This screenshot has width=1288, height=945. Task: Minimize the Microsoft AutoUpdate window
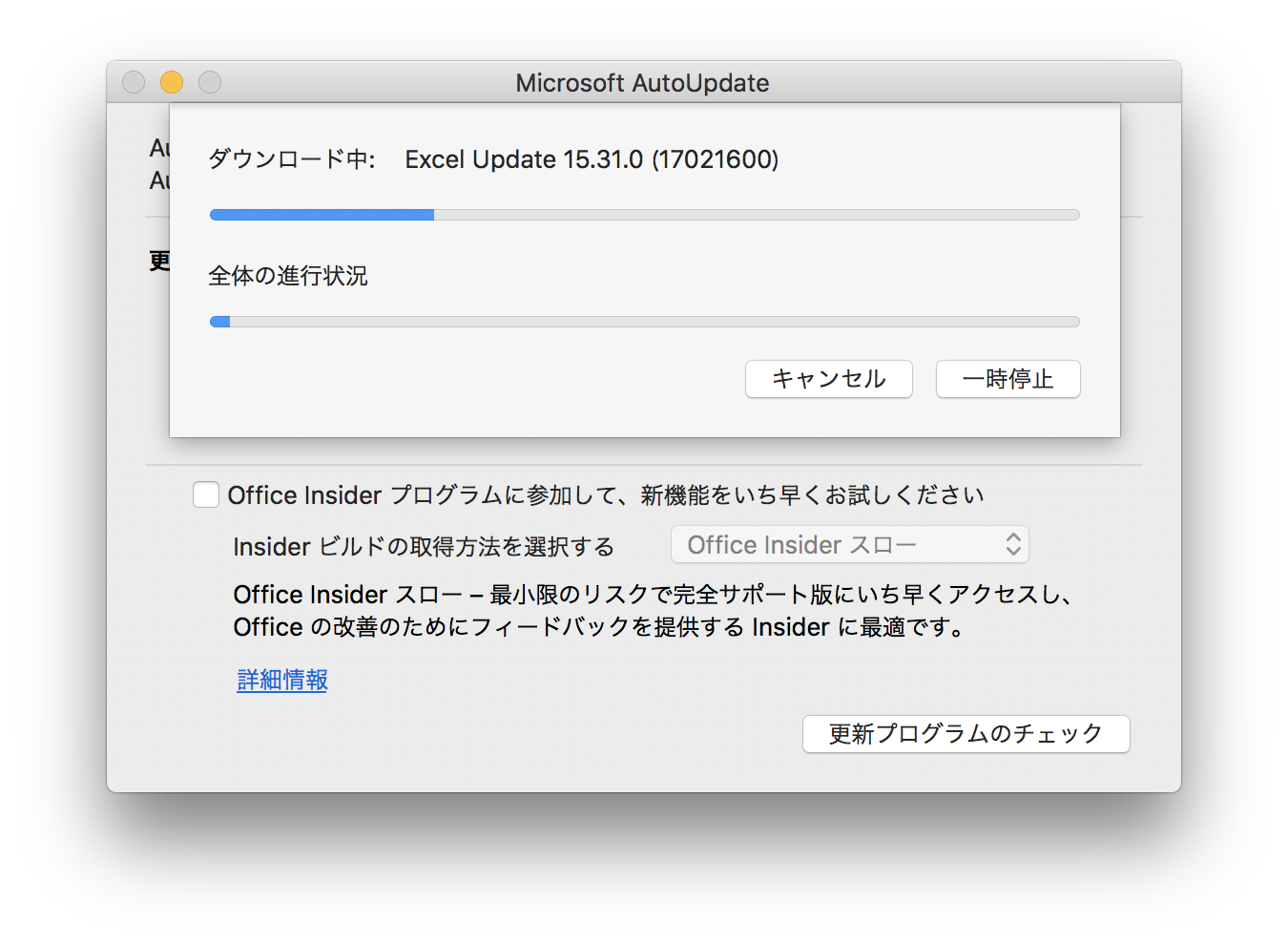pyautogui.click(x=172, y=82)
